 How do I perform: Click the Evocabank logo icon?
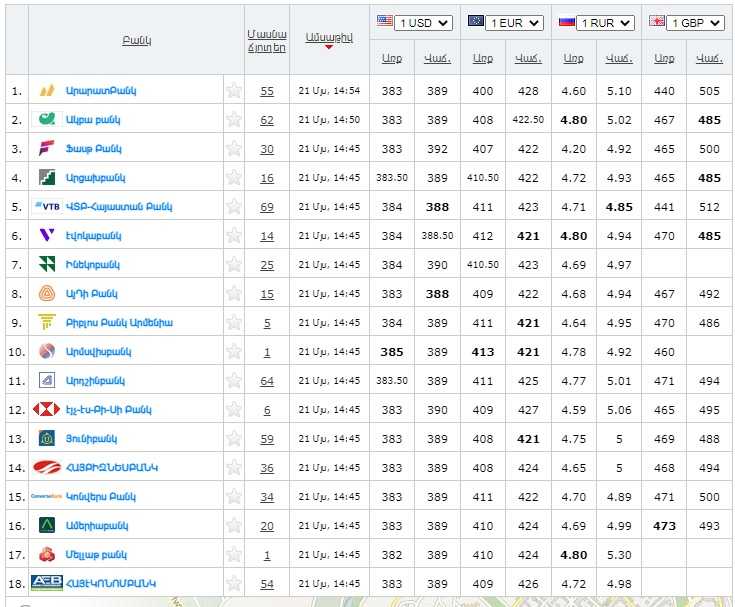tap(46, 236)
